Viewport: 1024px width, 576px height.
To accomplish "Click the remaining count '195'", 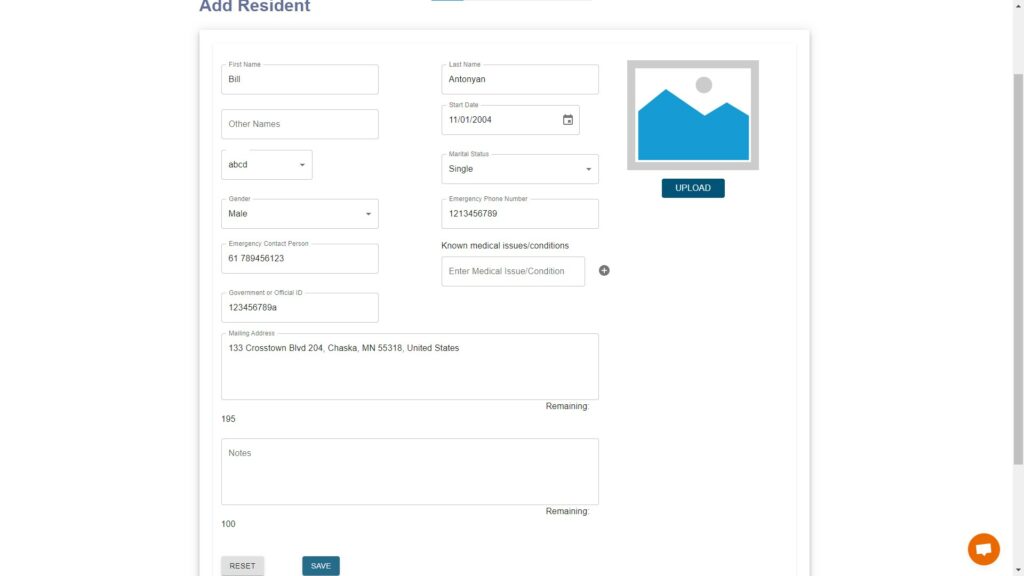I will 228,419.
